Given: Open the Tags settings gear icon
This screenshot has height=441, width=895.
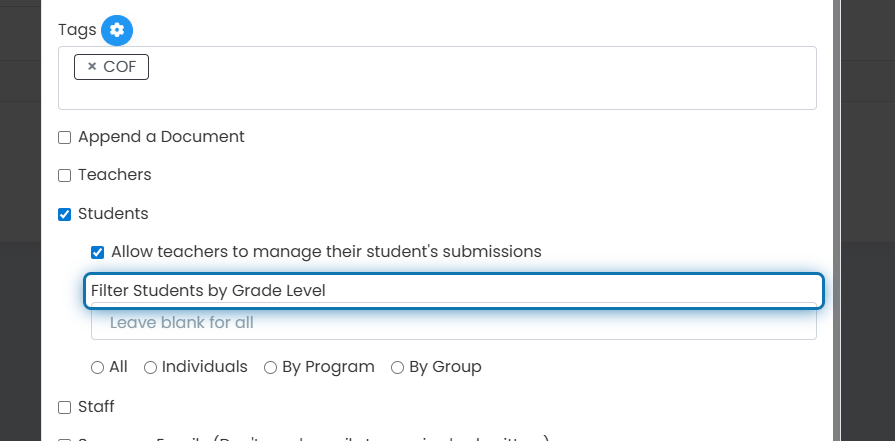Looking at the screenshot, I should (x=117, y=30).
